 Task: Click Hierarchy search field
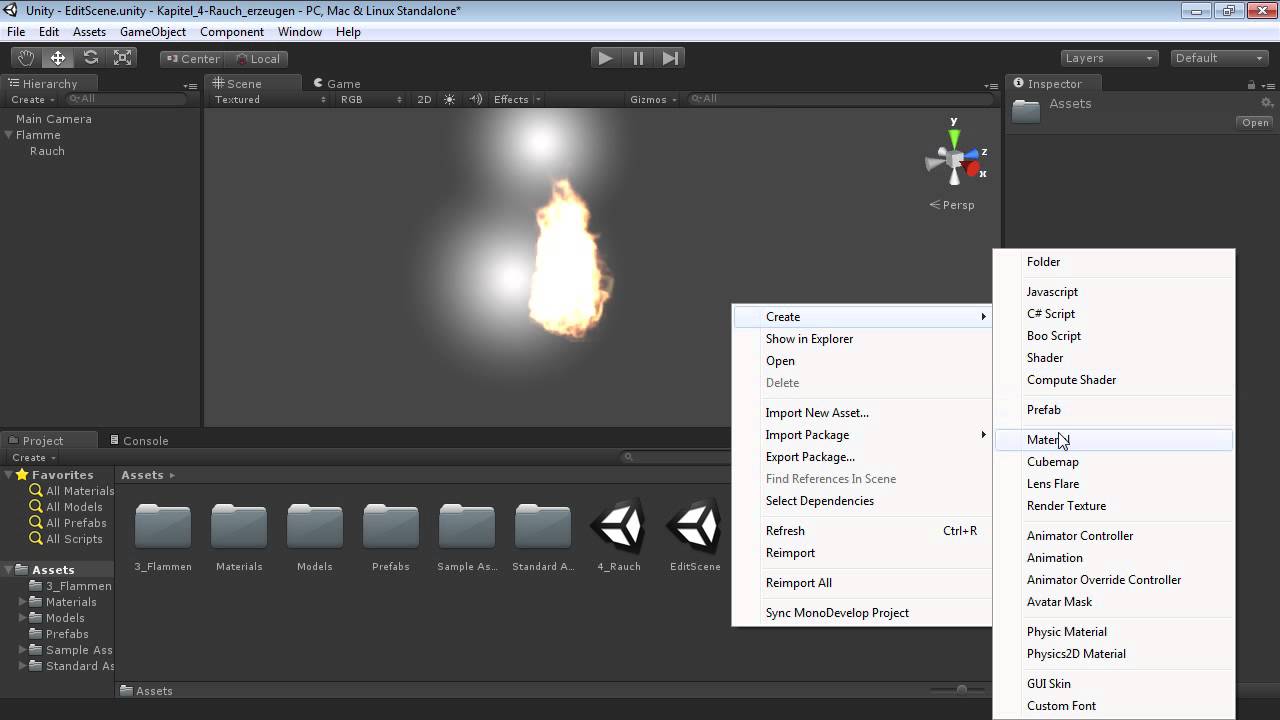point(125,99)
